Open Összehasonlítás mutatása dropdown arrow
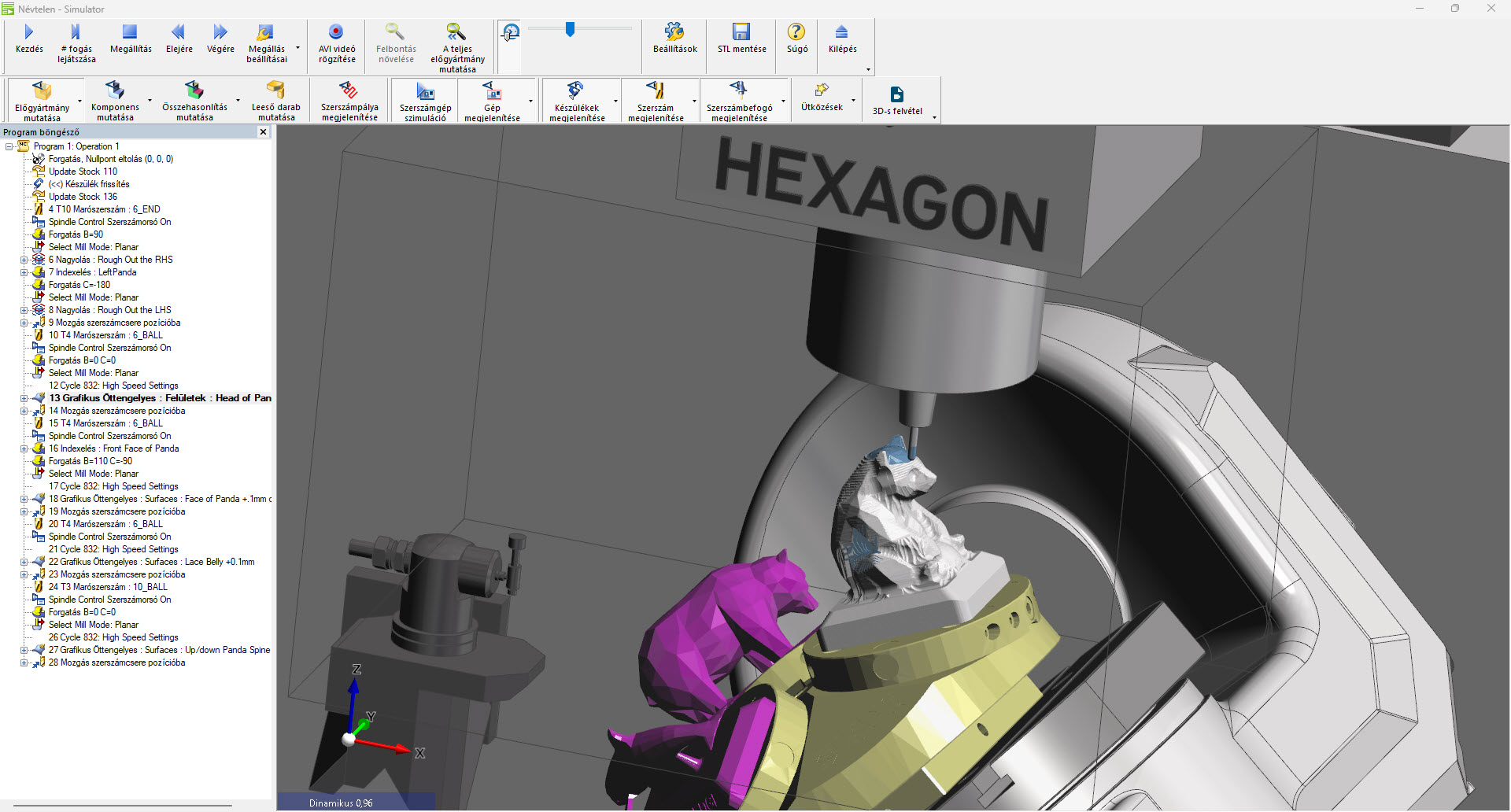This screenshot has width=1511, height=812. point(238,101)
